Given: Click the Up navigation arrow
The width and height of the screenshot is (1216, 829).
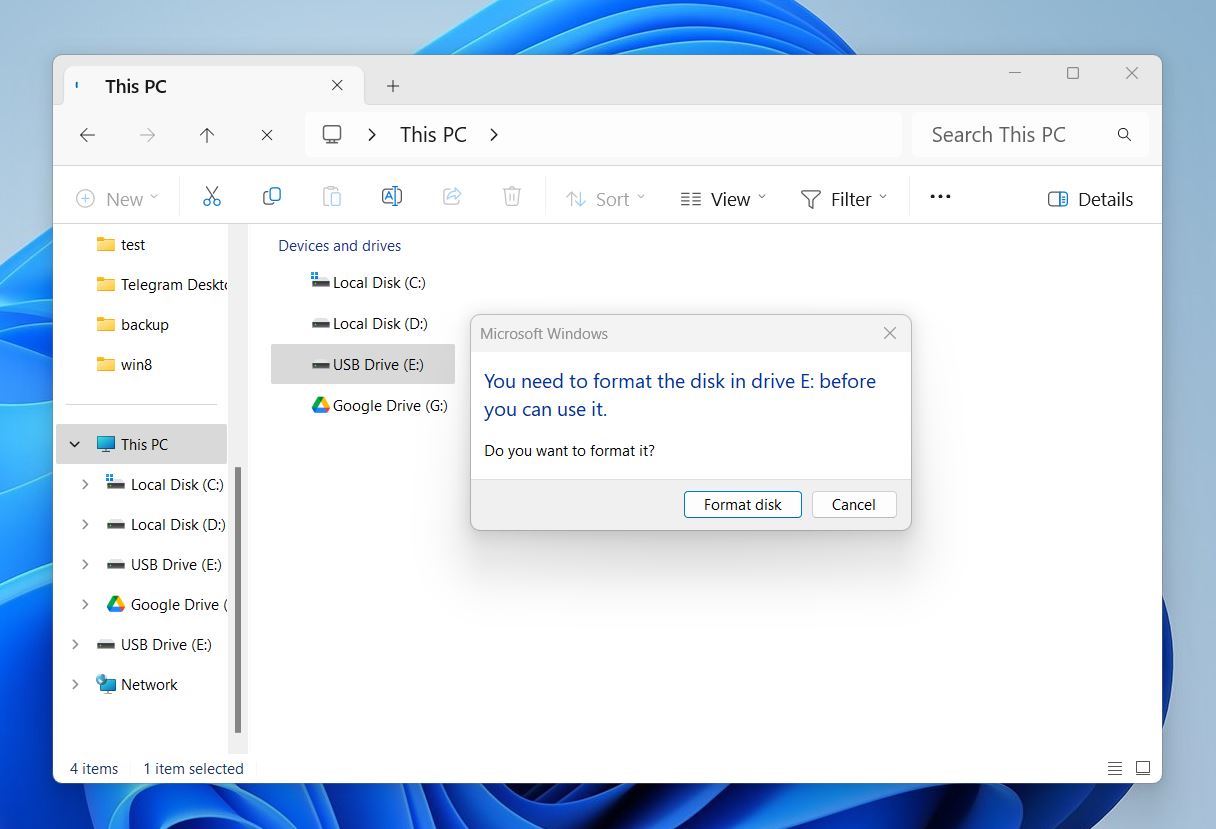Looking at the screenshot, I should click(207, 134).
